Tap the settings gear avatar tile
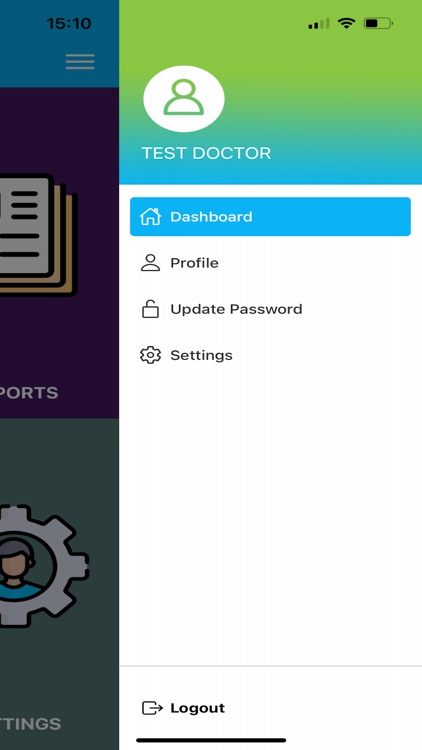Viewport: 422px width, 750px height. coord(44,565)
